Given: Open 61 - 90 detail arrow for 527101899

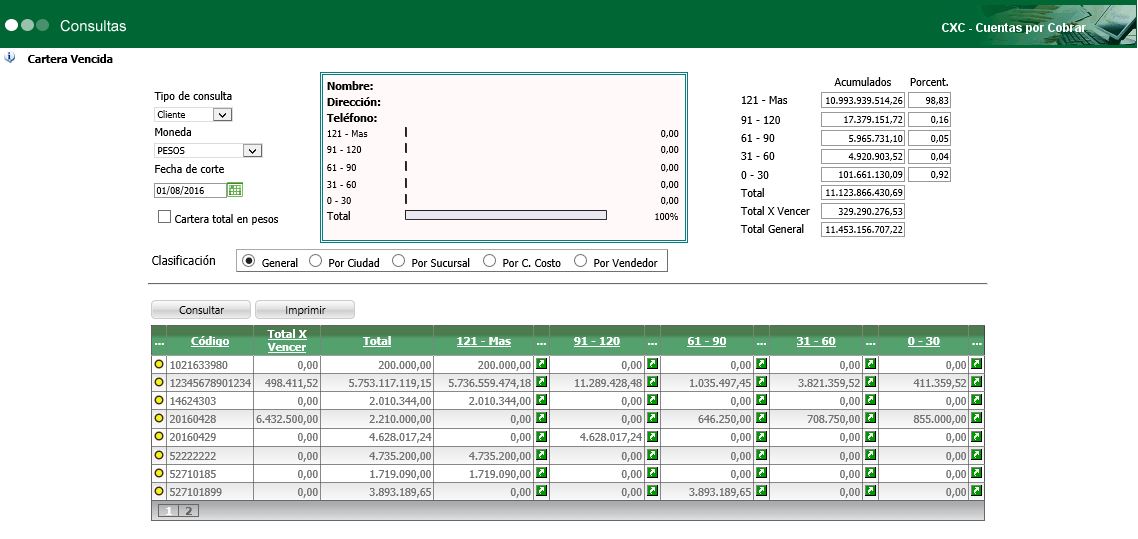Looking at the screenshot, I should pyautogui.click(x=761, y=491).
